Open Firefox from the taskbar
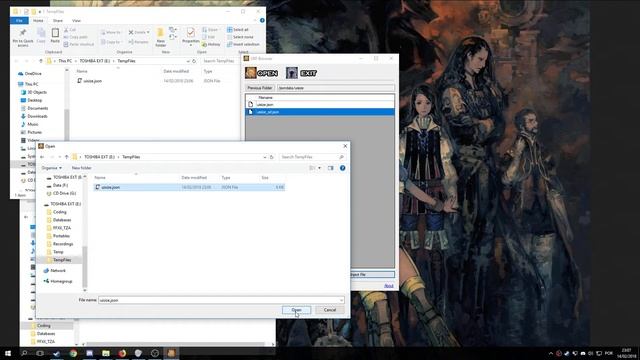 tap(122, 353)
